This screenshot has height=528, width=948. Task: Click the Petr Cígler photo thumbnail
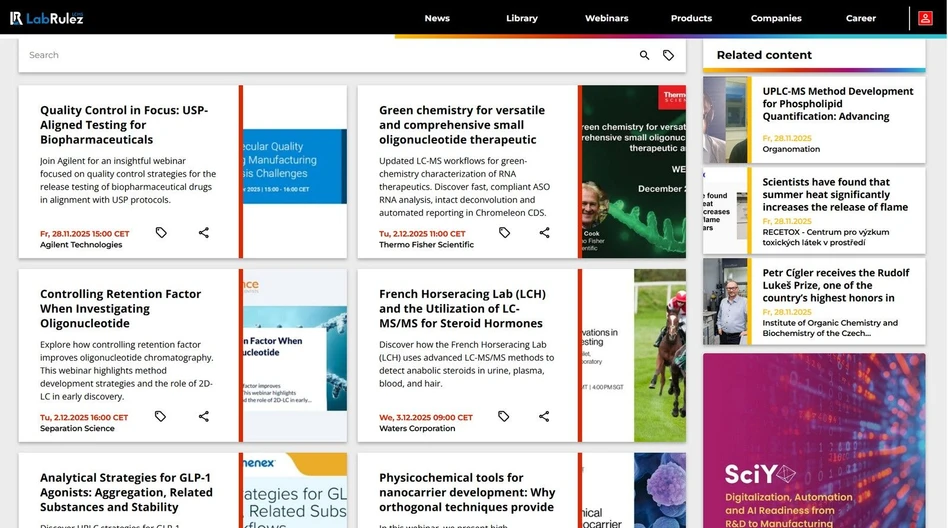click(x=725, y=301)
